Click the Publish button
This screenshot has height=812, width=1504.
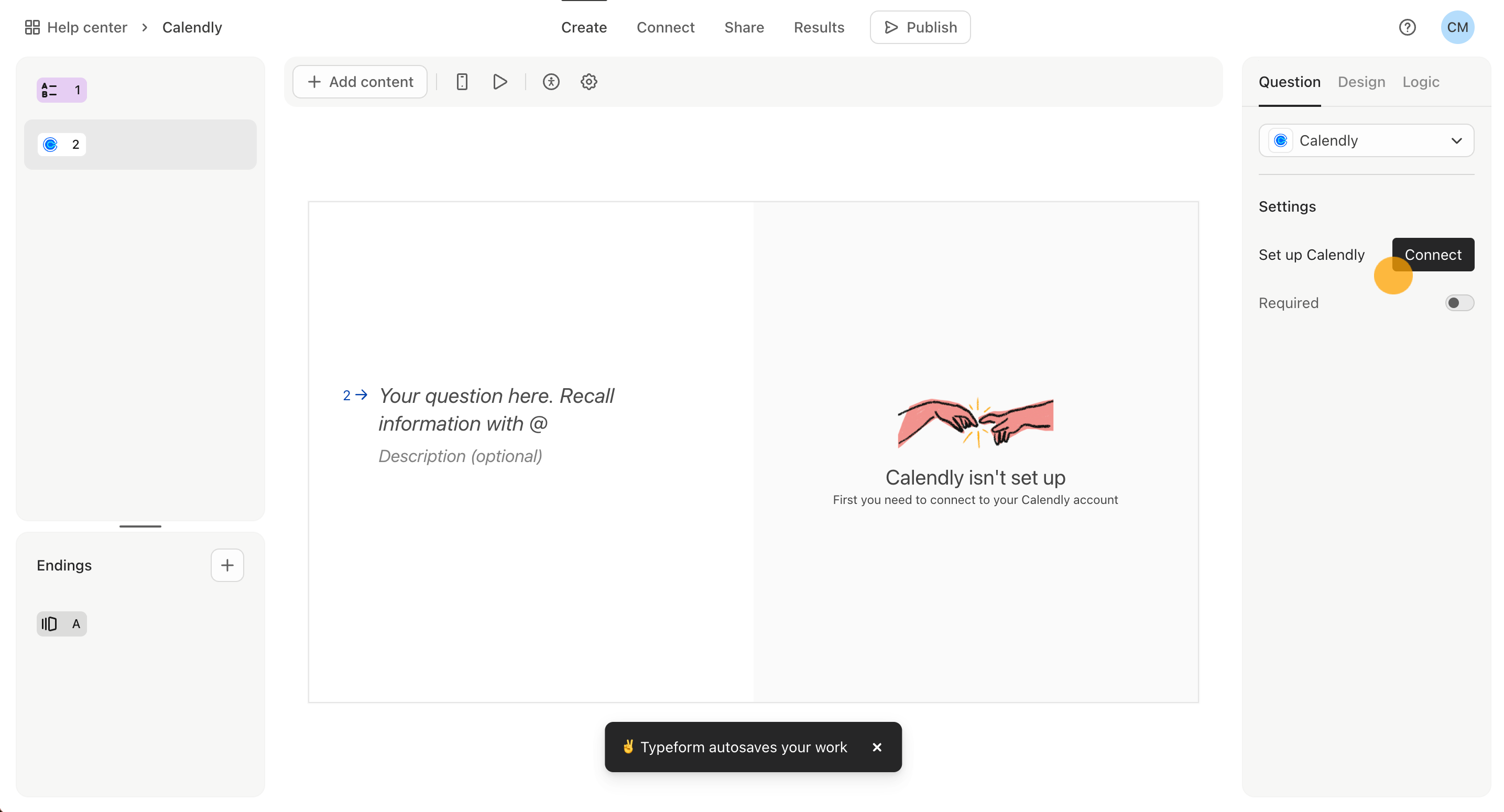click(x=920, y=27)
